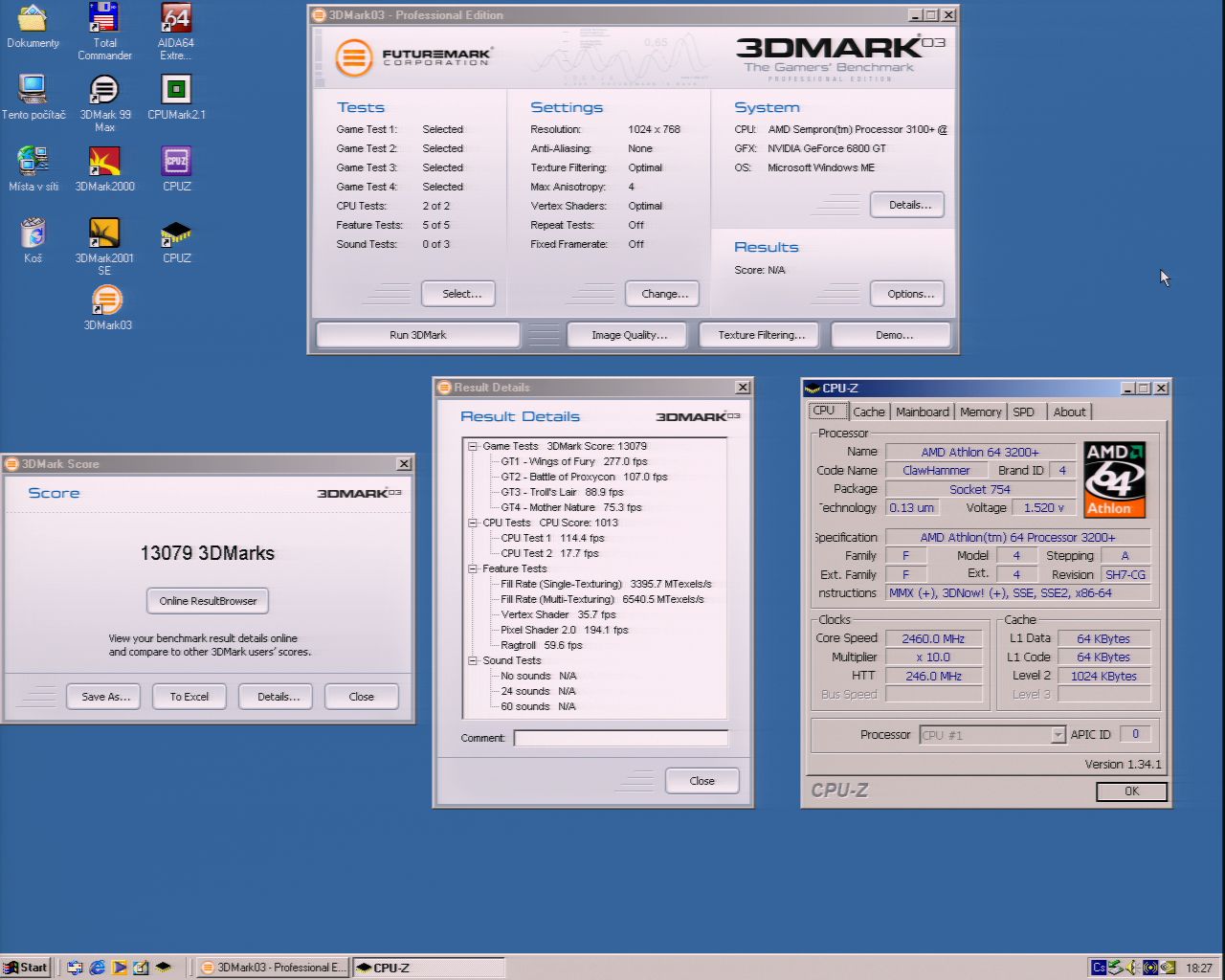Click the Change... settings button
Image resolution: width=1225 pixels, height=980 pixels.
(x=664, y=294)
